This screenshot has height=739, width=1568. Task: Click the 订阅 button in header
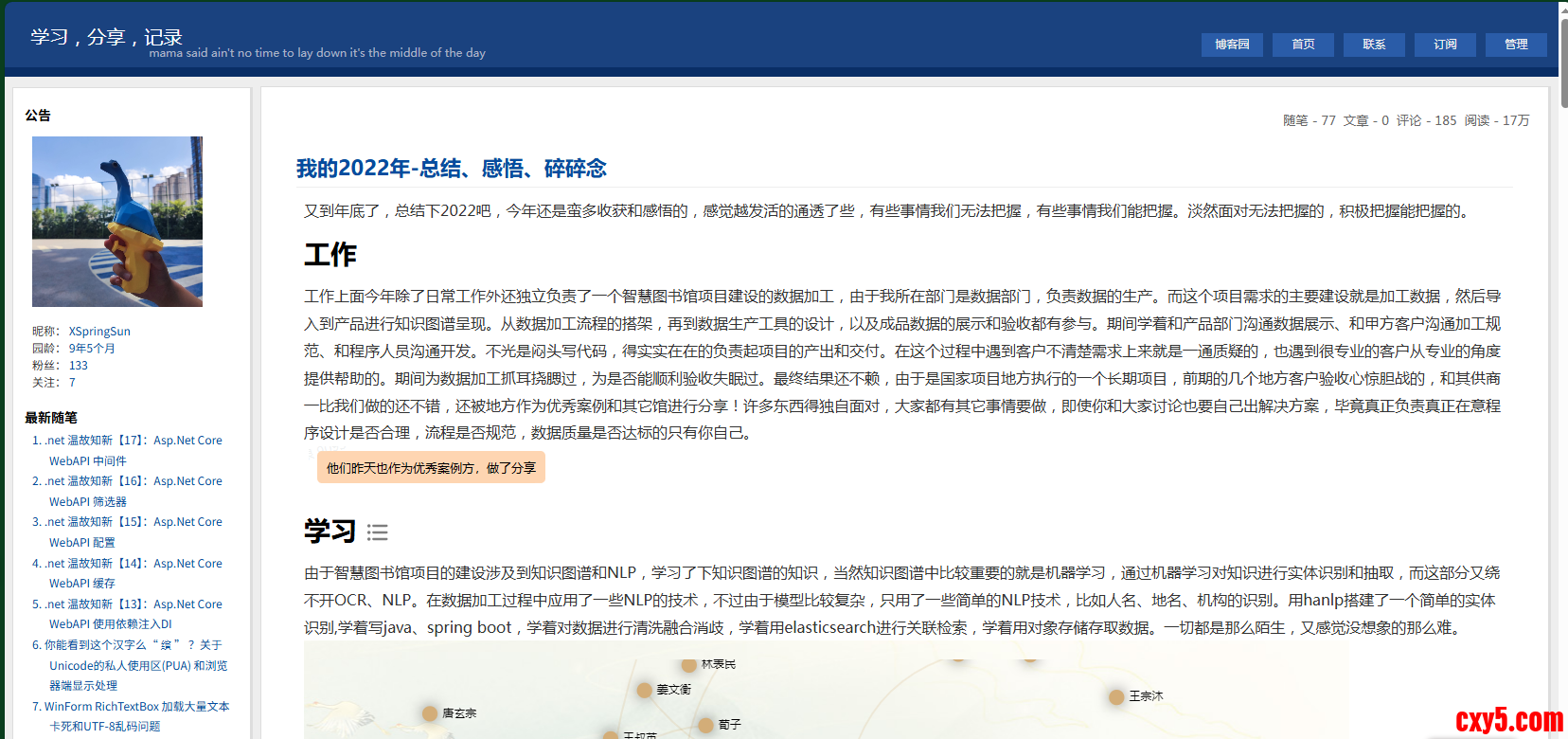pyautogui.click(x=1445, y=45)
